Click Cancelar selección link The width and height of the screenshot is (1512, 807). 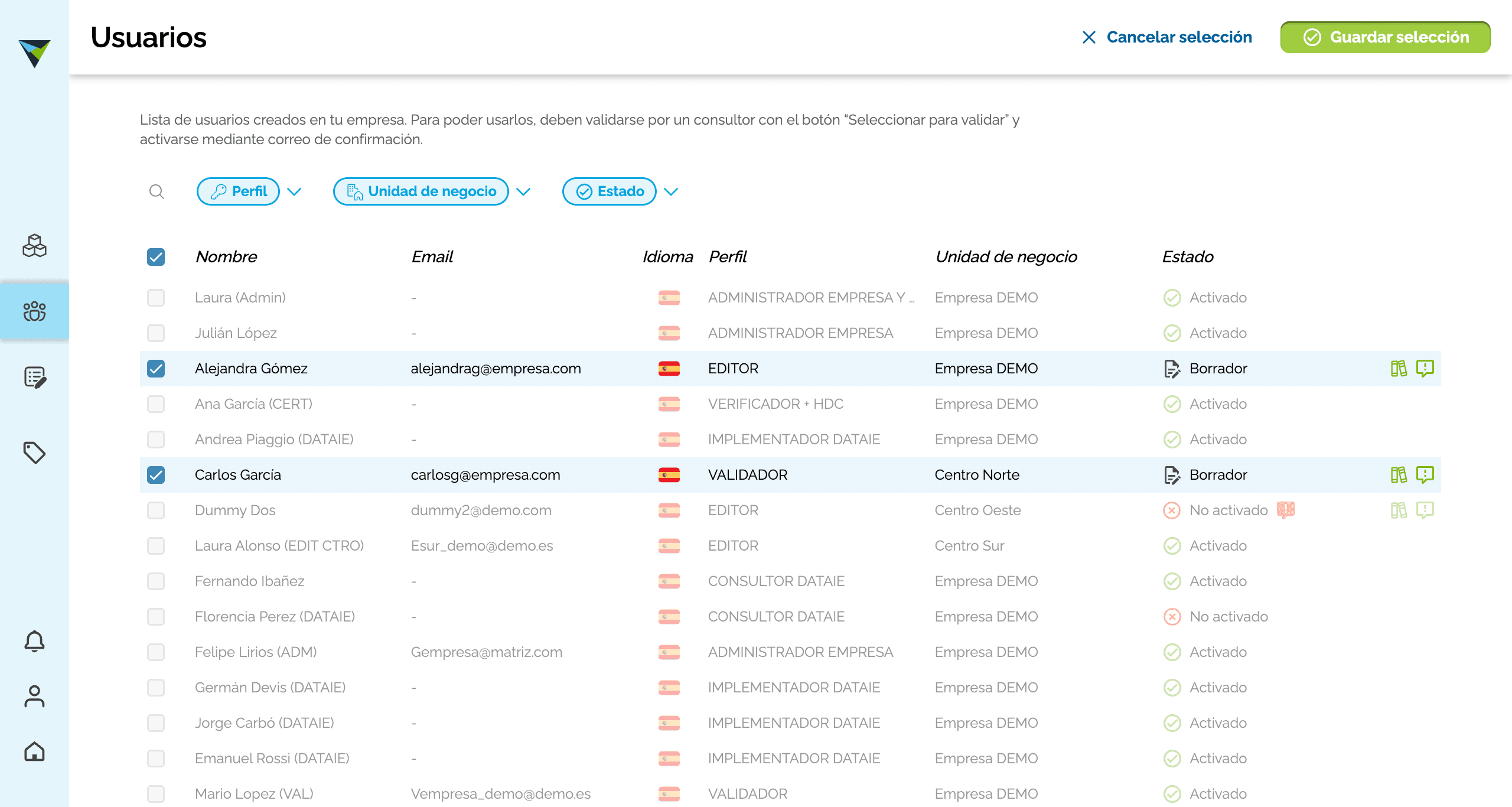(1167, 37)
